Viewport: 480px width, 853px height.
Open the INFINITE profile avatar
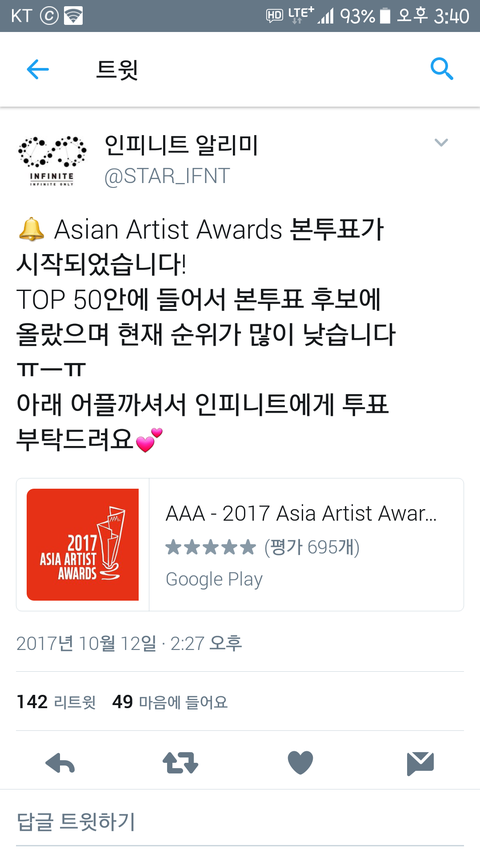coord(52,160)
